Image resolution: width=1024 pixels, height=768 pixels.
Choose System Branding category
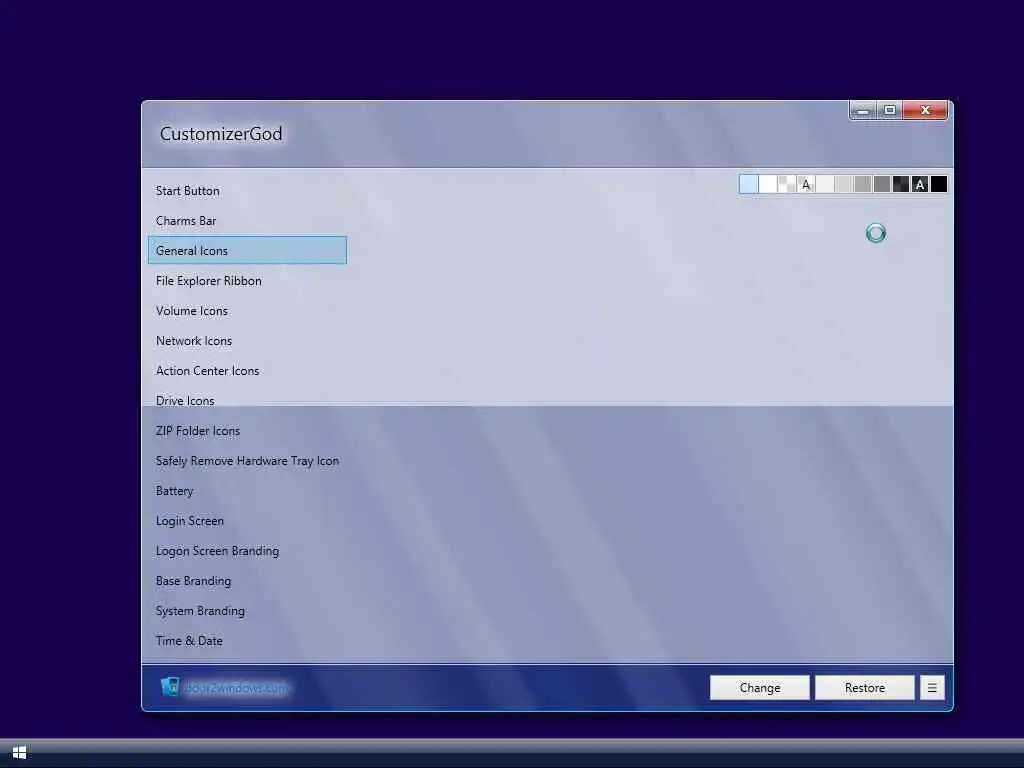[248, 611]
